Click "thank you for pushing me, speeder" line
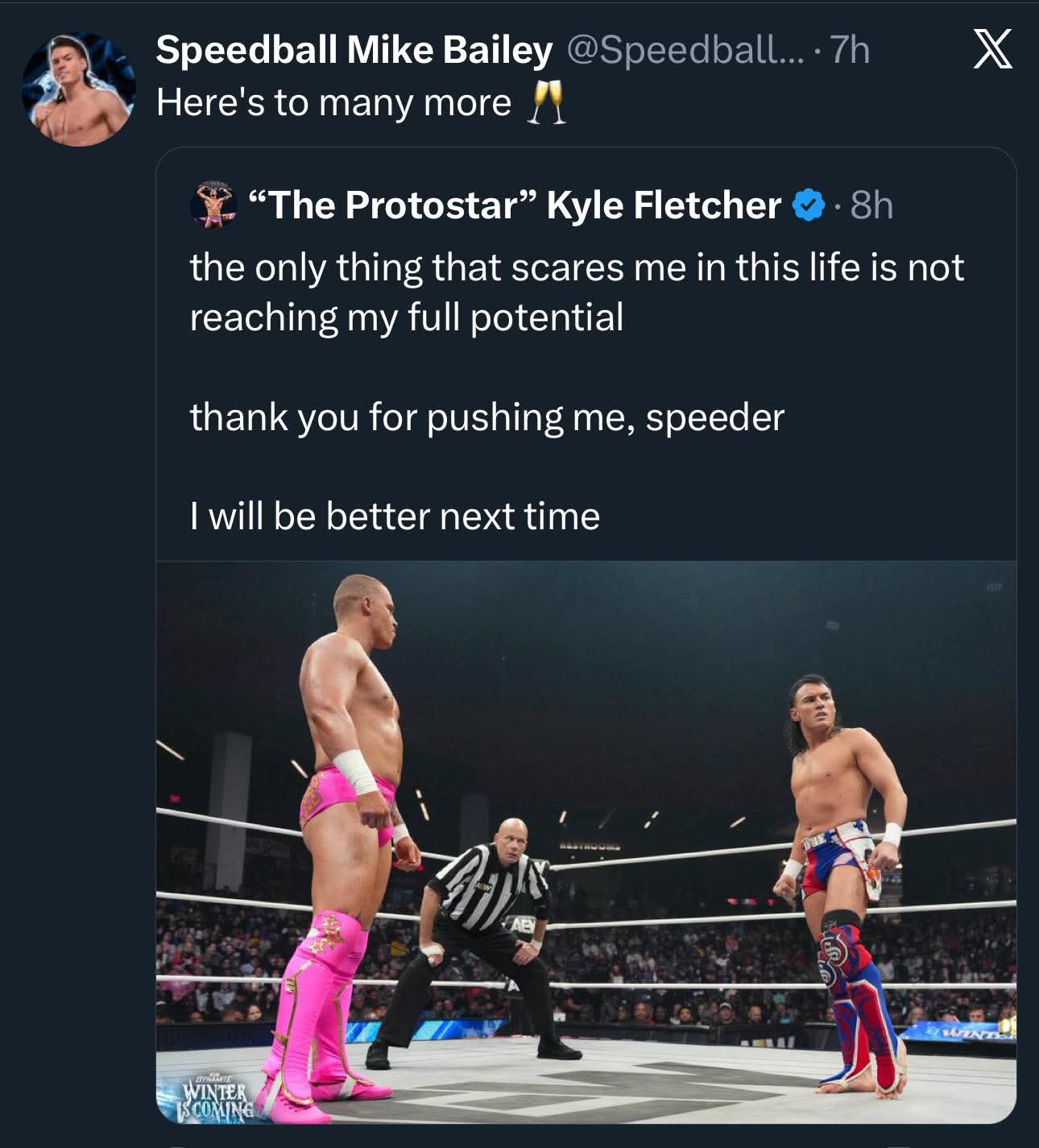The width and height of the screenshot is (1039, 1148). point(486,417)
